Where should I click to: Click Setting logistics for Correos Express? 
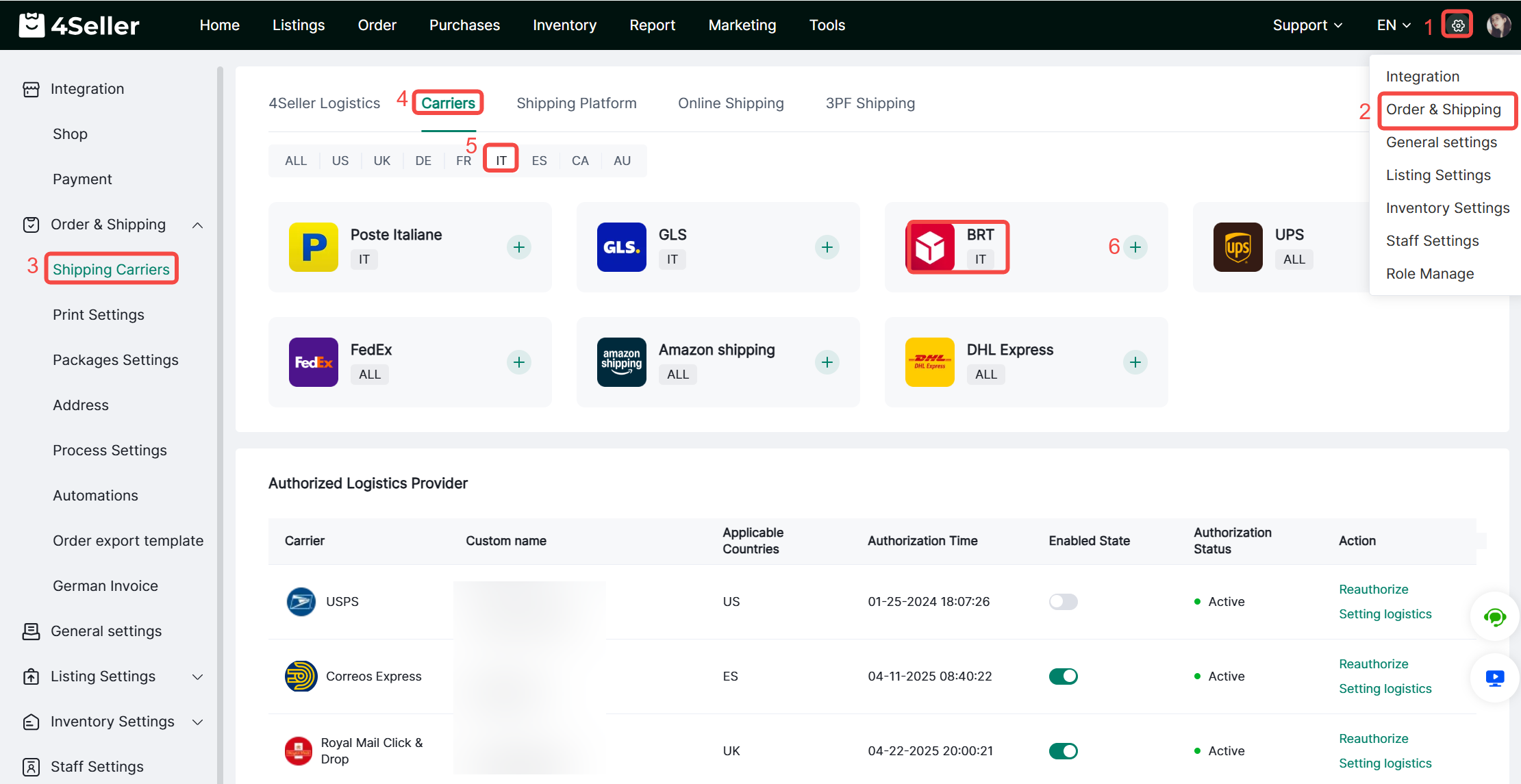(x=1385, y=689)
